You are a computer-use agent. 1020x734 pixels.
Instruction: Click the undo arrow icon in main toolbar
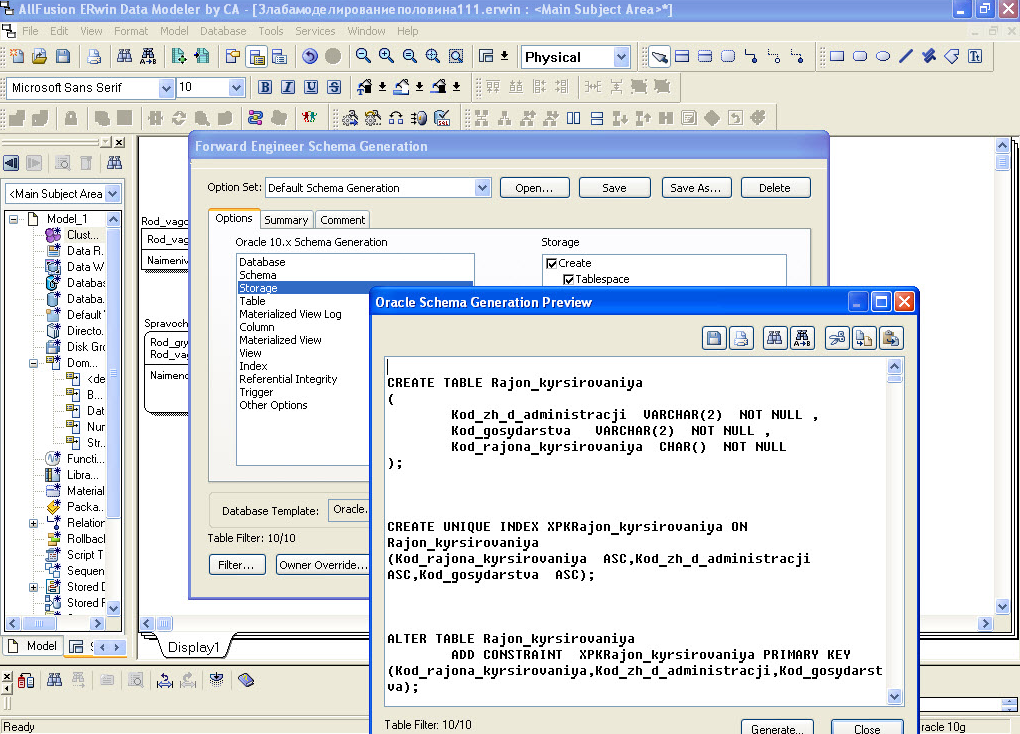click(310, 57)
